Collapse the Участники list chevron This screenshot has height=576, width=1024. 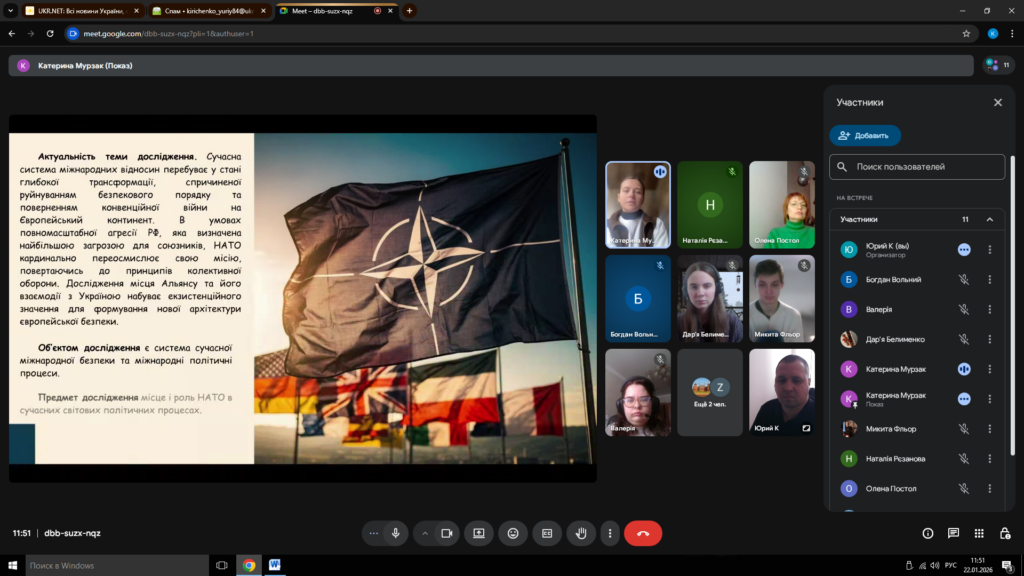[x=990, y=219]
